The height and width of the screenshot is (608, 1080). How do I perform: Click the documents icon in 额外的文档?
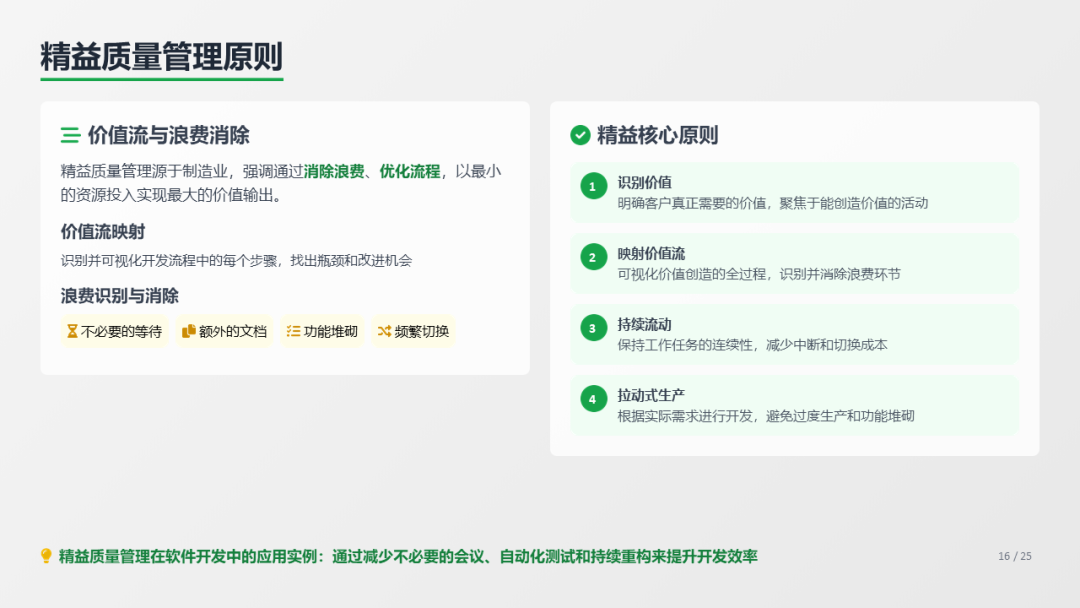point(187,331)
